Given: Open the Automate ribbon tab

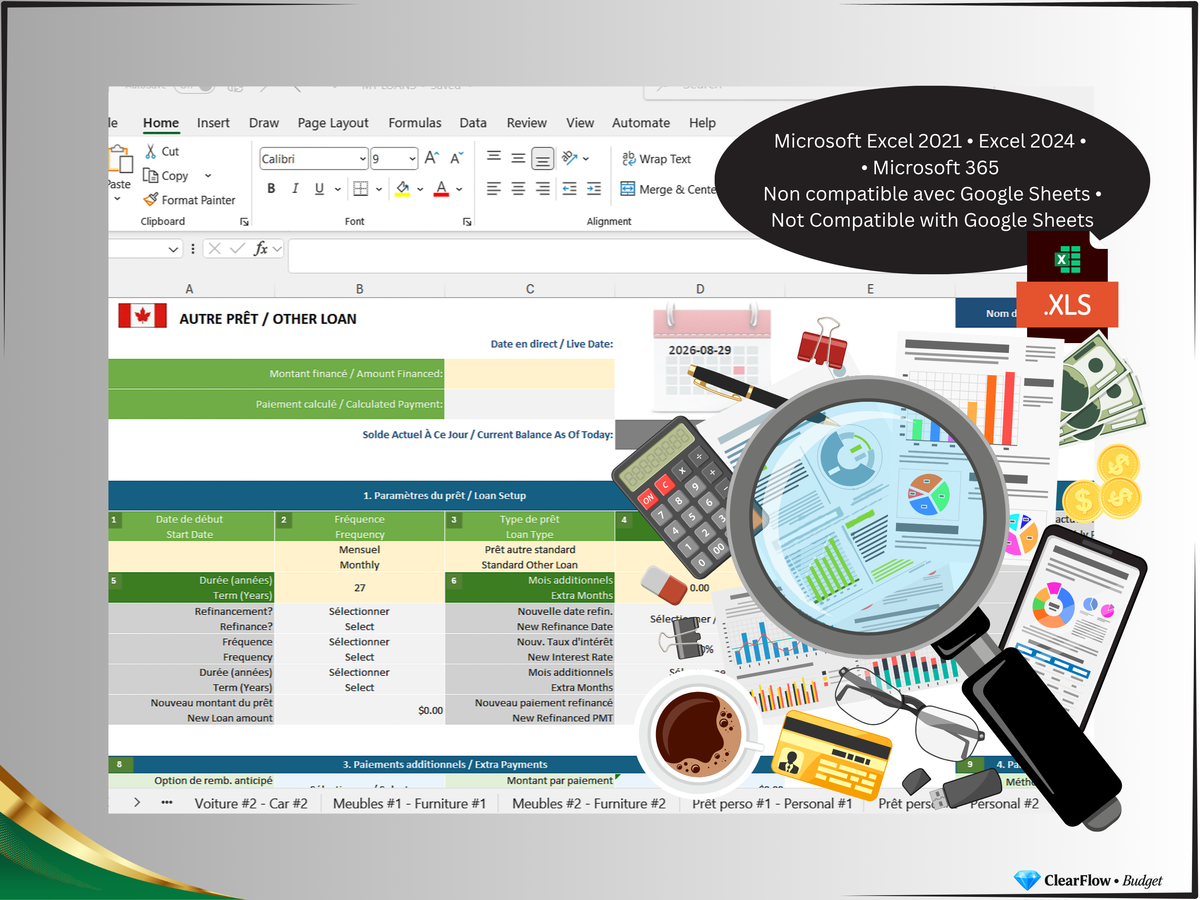Looking at the screenshot, I should point(641,123).
